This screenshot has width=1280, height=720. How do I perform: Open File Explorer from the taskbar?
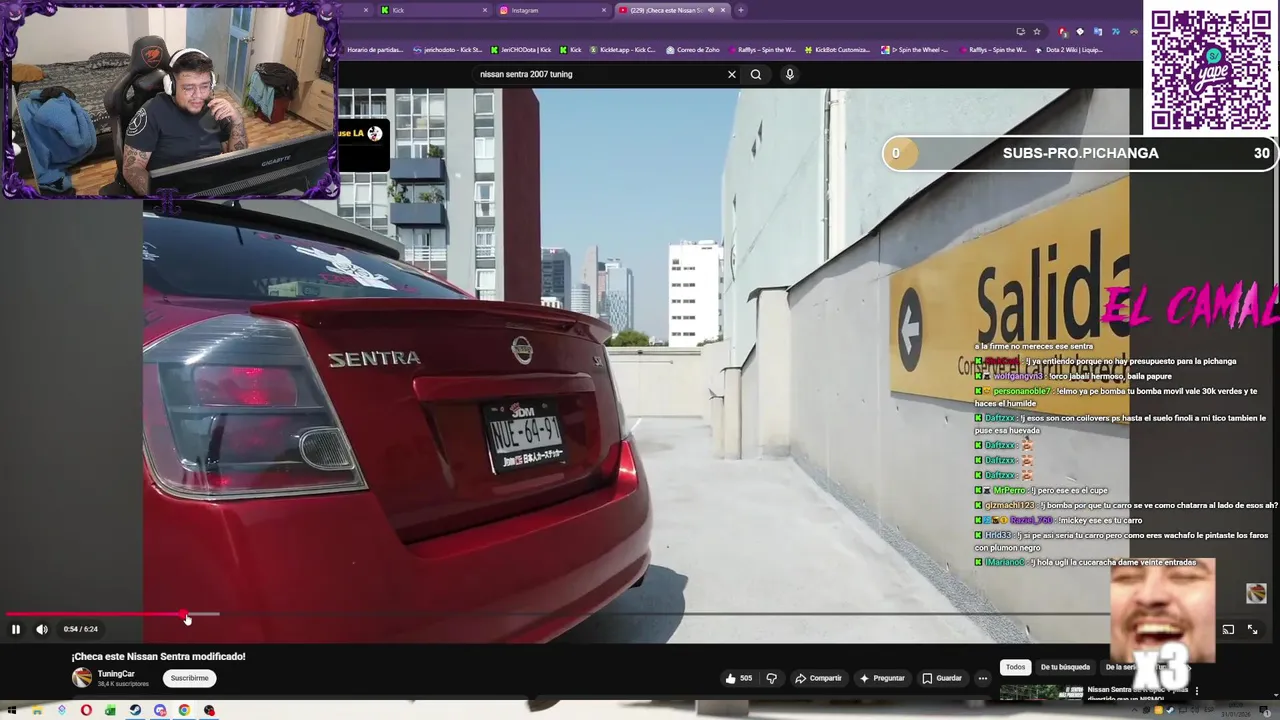pyautogui.click(x=37, y=710)
